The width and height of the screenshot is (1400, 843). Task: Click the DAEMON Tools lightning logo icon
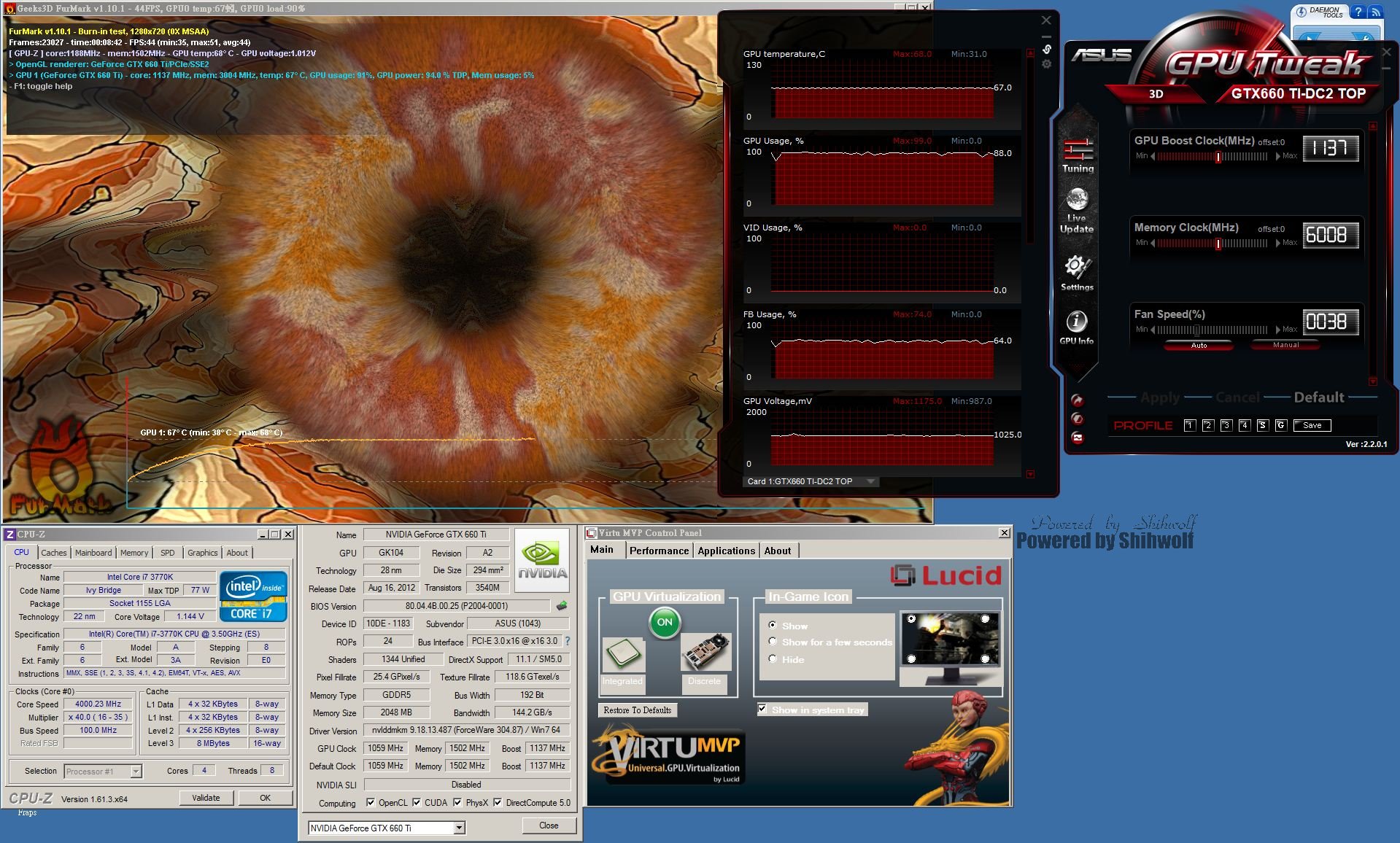coord(1302,12)
